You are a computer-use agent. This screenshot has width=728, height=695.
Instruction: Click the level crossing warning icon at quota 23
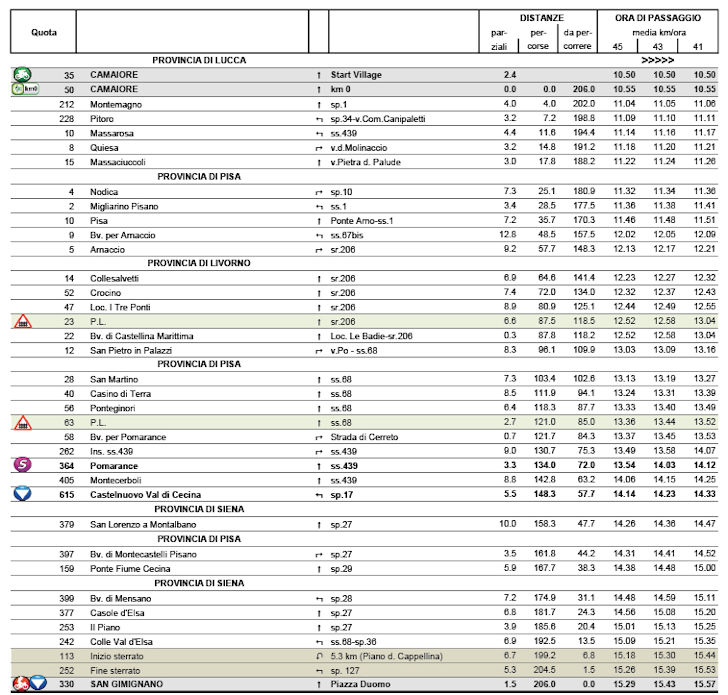22,321
